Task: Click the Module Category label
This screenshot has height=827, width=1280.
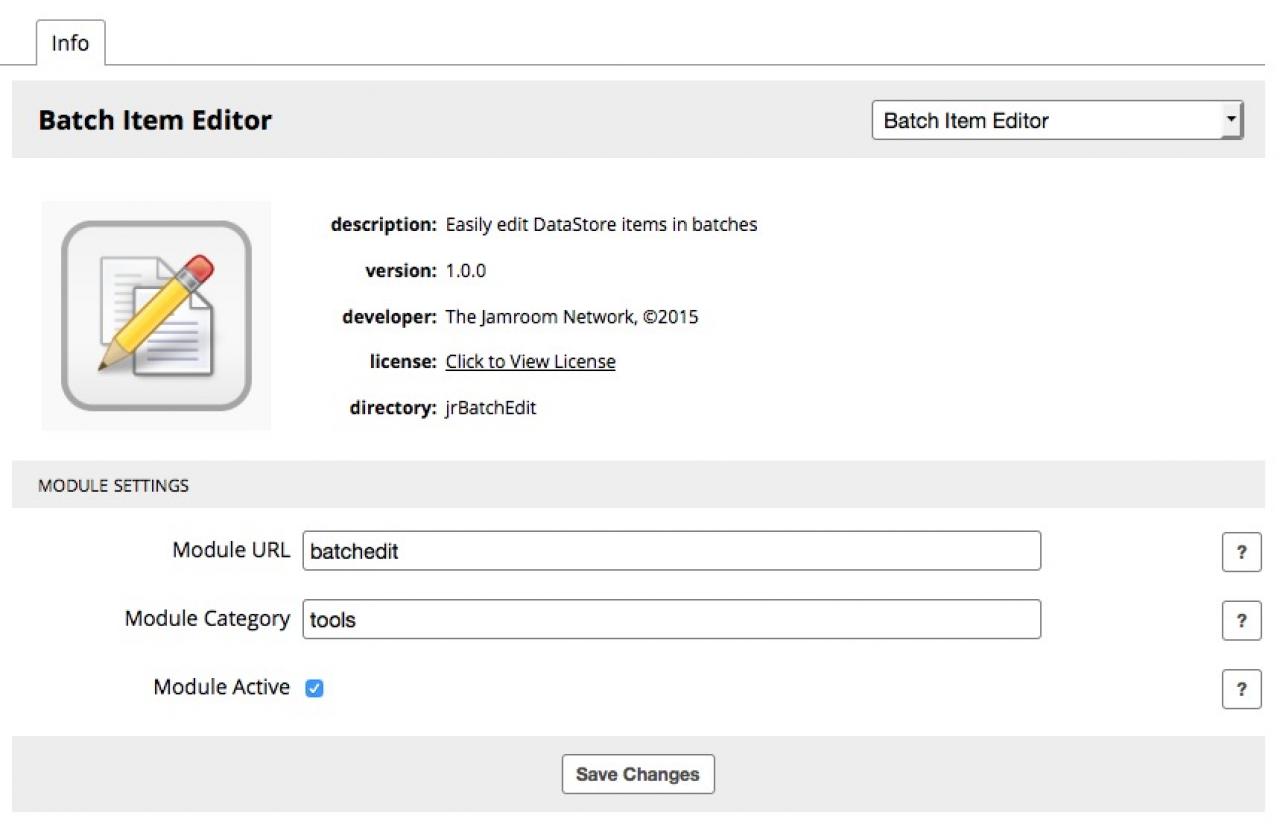Action: (207, 619)
